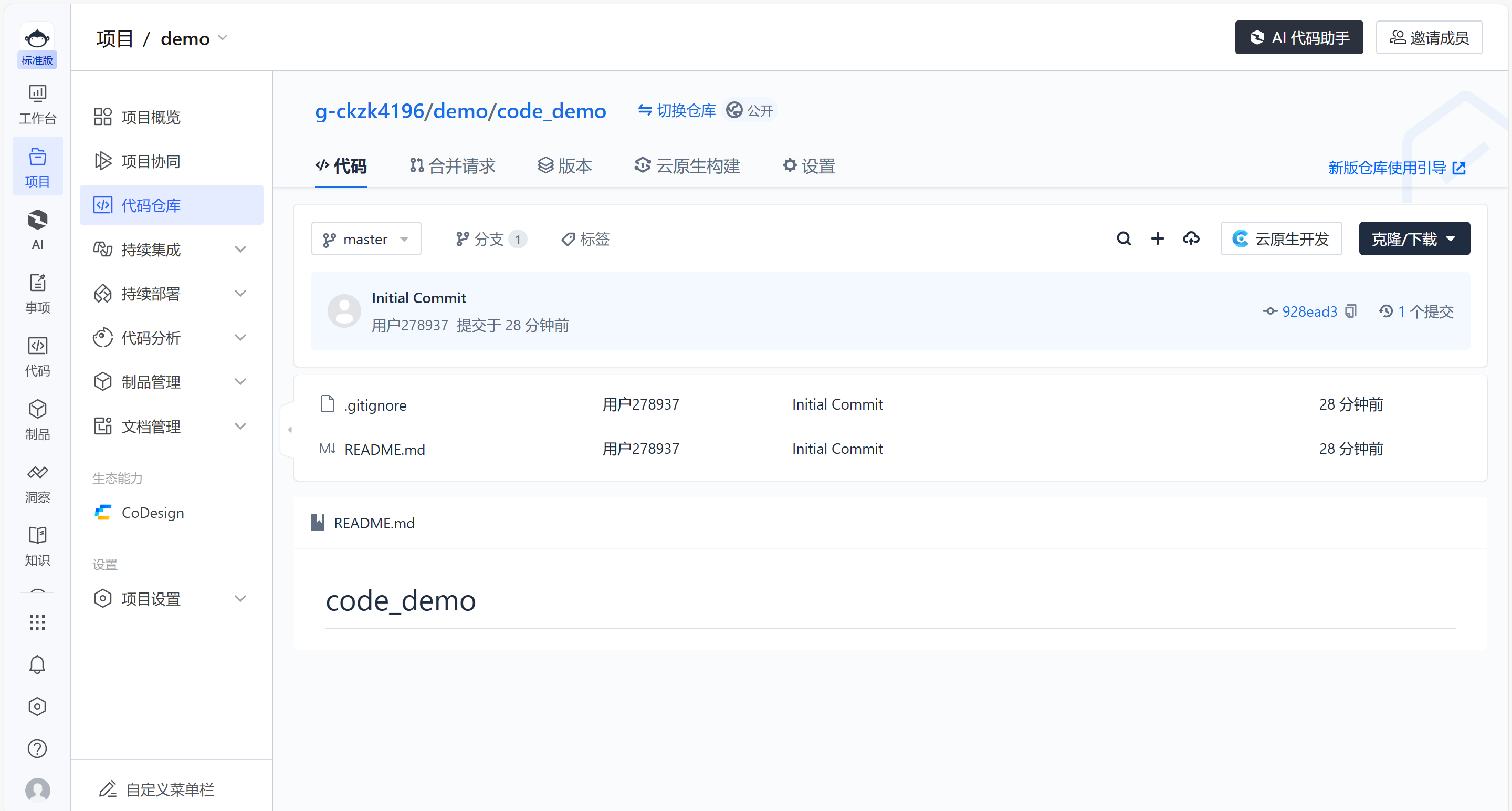The width and height of the screenshot is (1512, 811).
Task: Click the 切换仓库 link
Action: [677, 110]
